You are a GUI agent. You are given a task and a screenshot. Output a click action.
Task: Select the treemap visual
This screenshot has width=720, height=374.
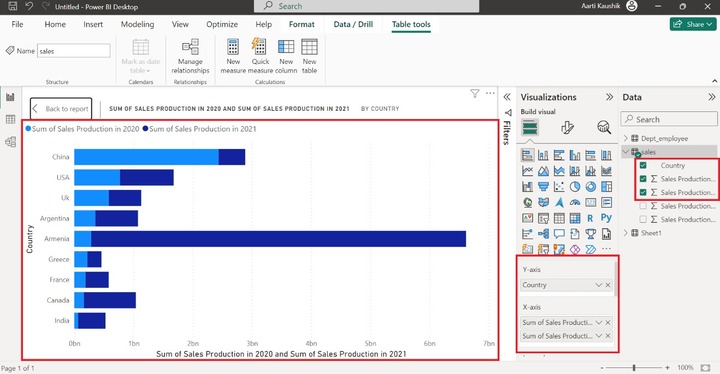606,187
